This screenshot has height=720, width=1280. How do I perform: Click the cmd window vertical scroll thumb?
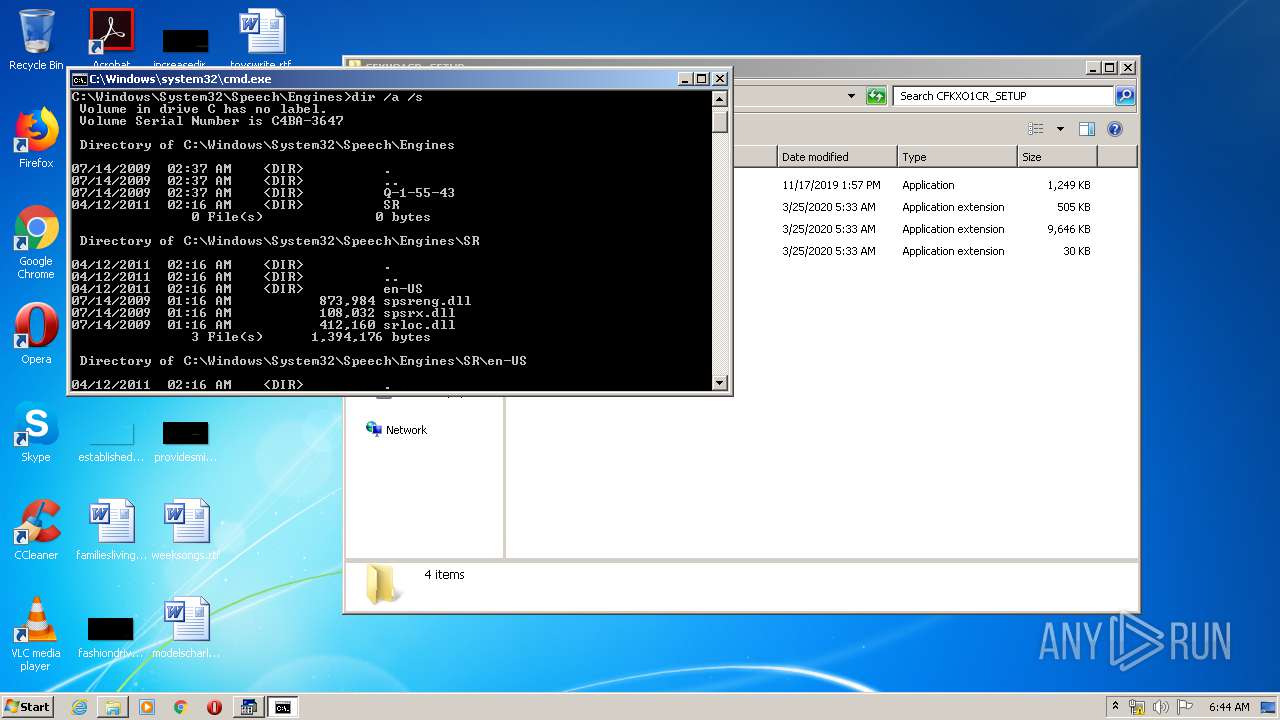click(720, 120)
